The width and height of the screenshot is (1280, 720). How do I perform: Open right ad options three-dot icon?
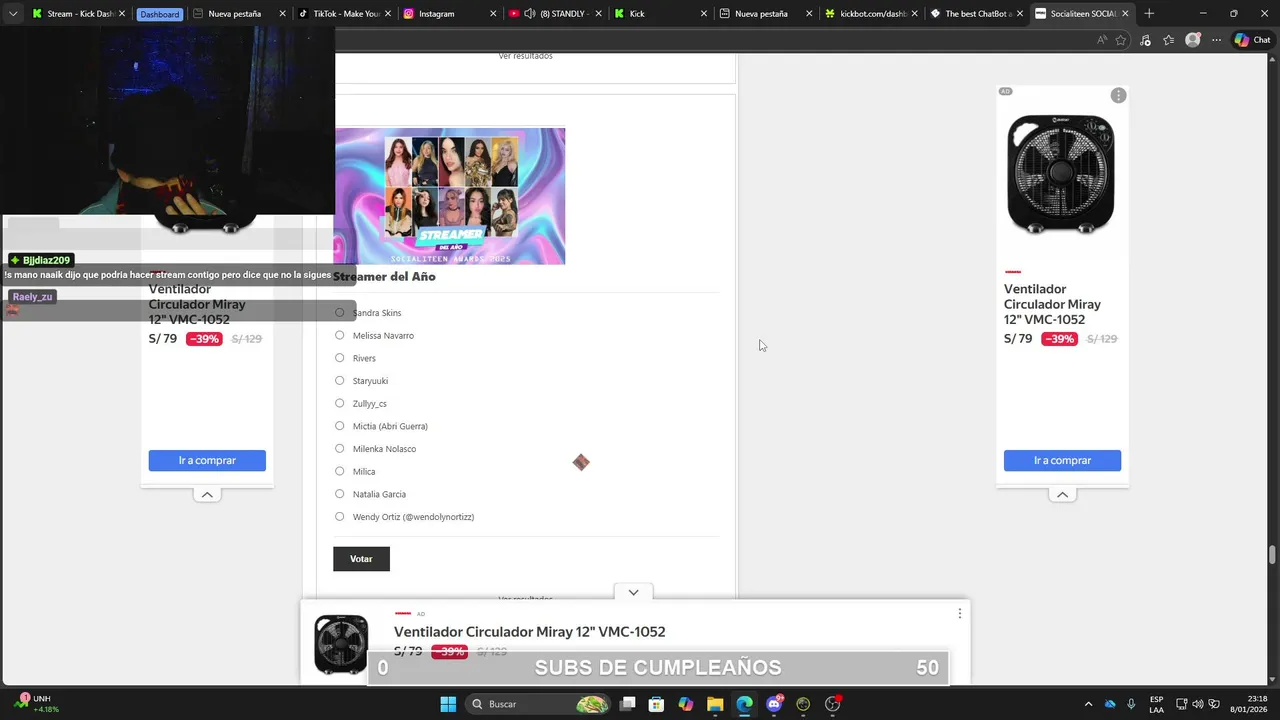point(1118,96)
